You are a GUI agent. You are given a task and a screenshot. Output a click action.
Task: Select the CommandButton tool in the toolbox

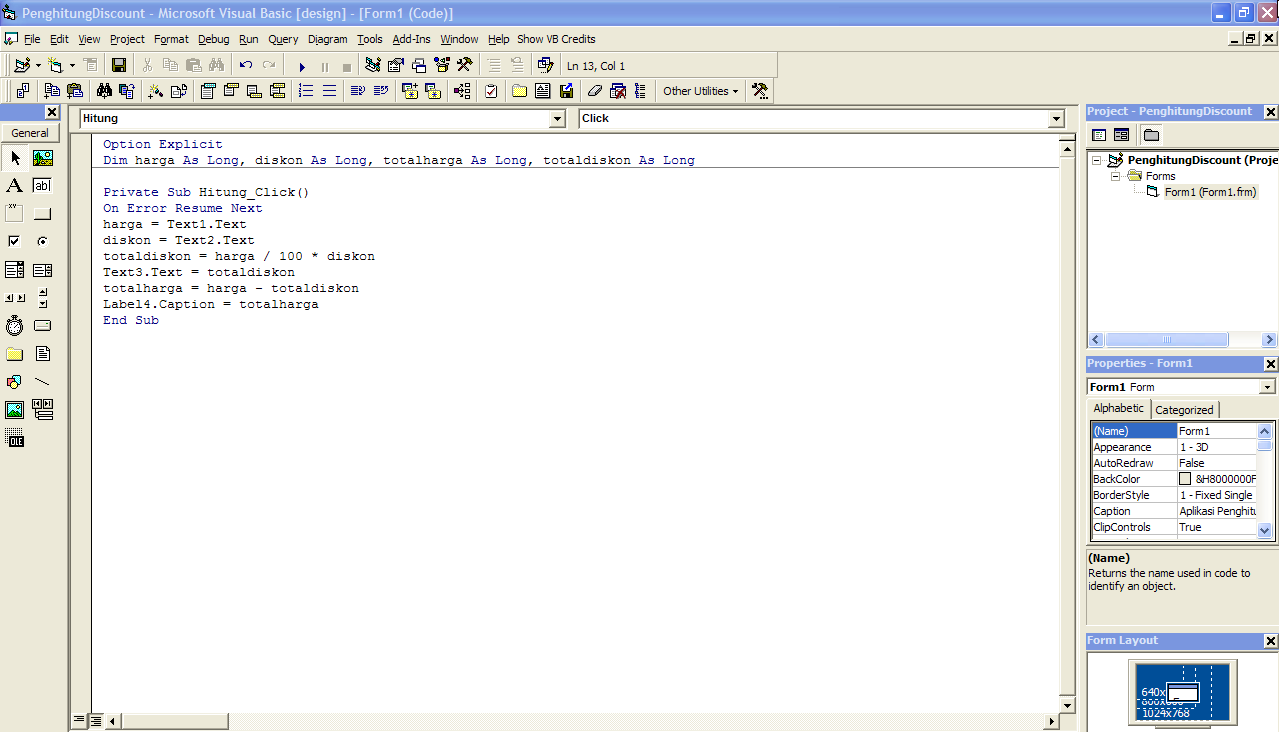41,213
